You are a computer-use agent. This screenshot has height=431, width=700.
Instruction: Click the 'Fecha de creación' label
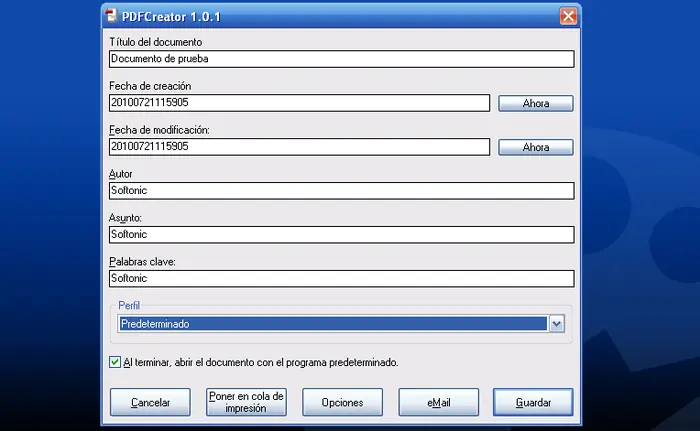point(150,86)
